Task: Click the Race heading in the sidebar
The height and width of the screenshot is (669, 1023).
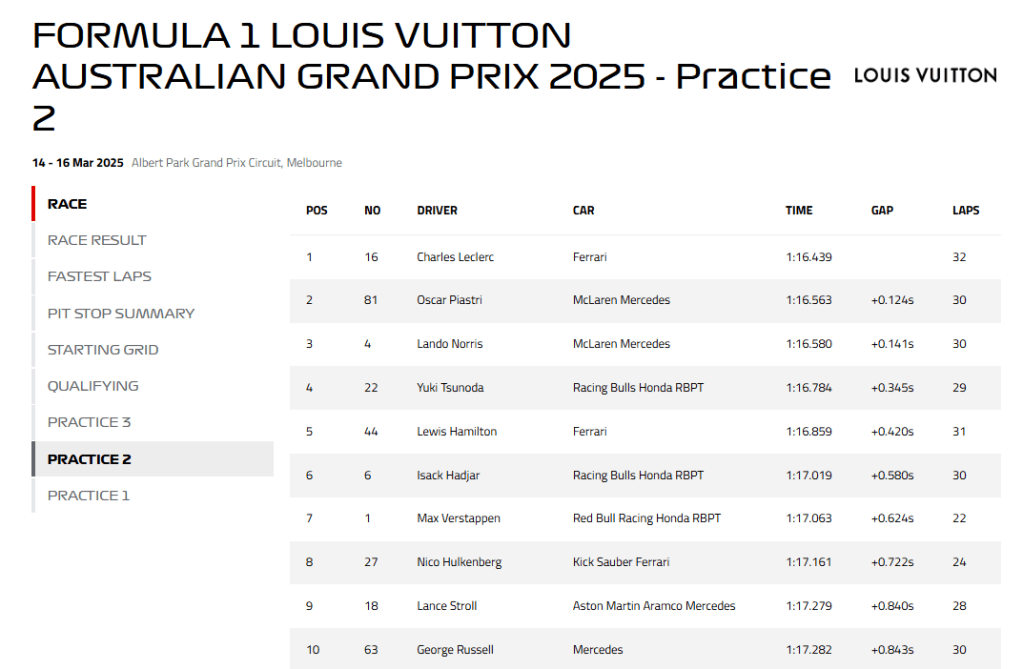Action: coord(67,204)
